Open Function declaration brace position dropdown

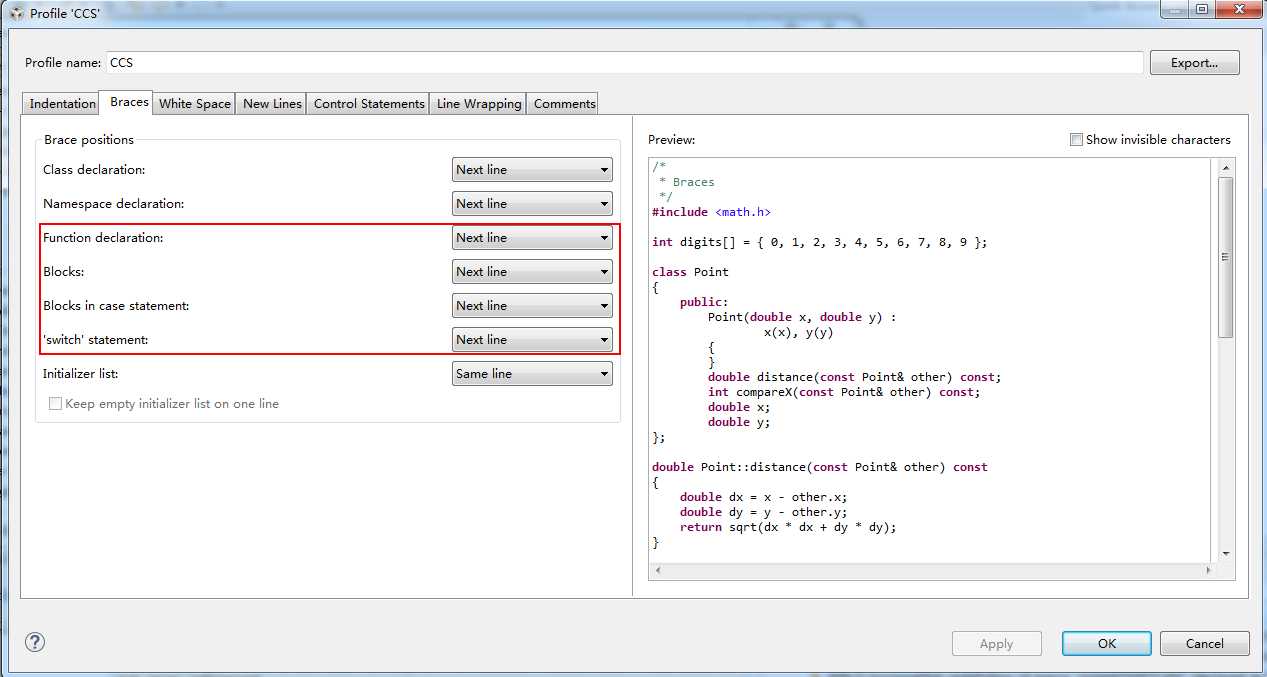(x=532, y=238)
